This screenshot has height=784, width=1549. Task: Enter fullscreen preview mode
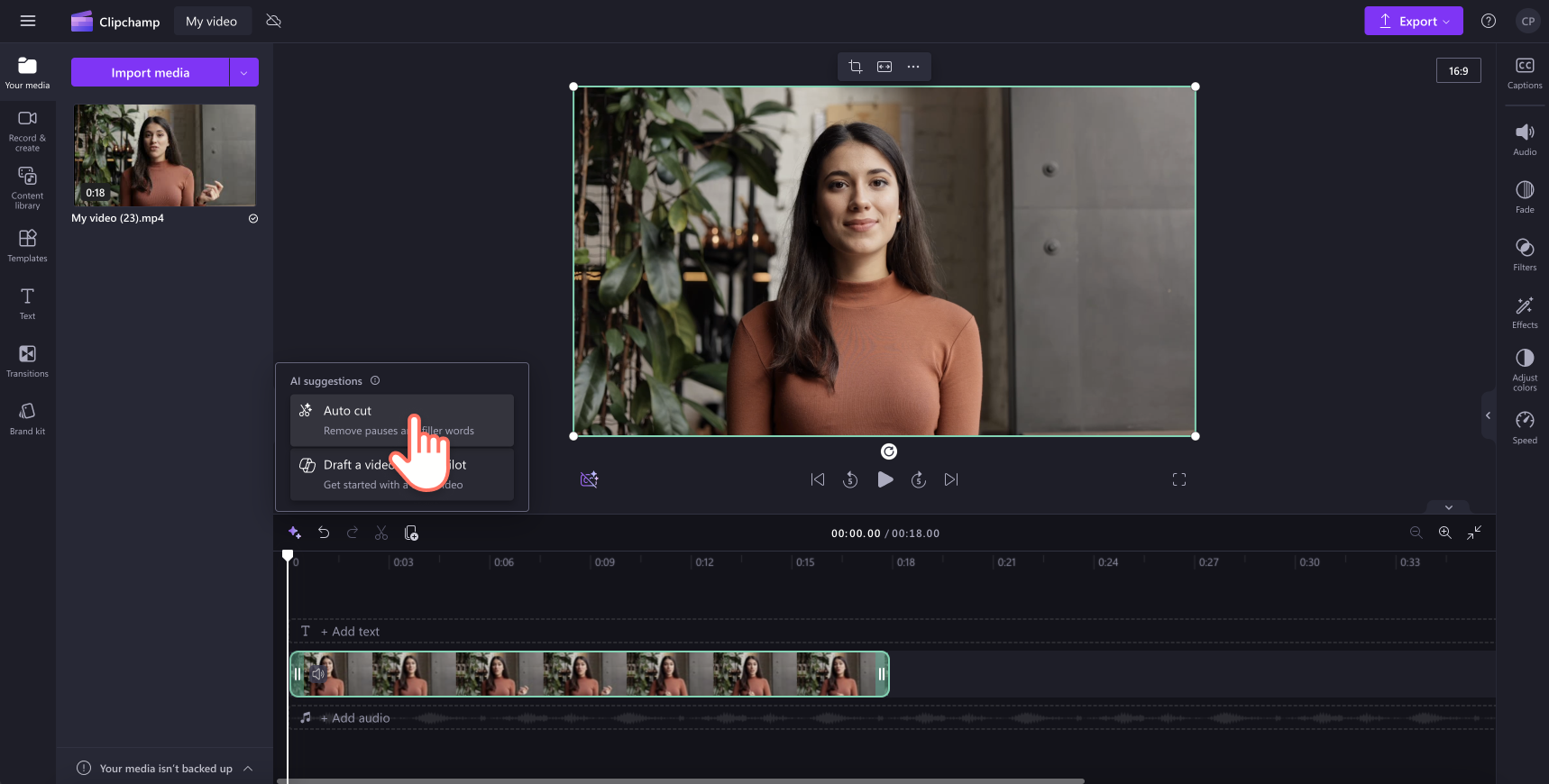click(x=1179, y=479)
